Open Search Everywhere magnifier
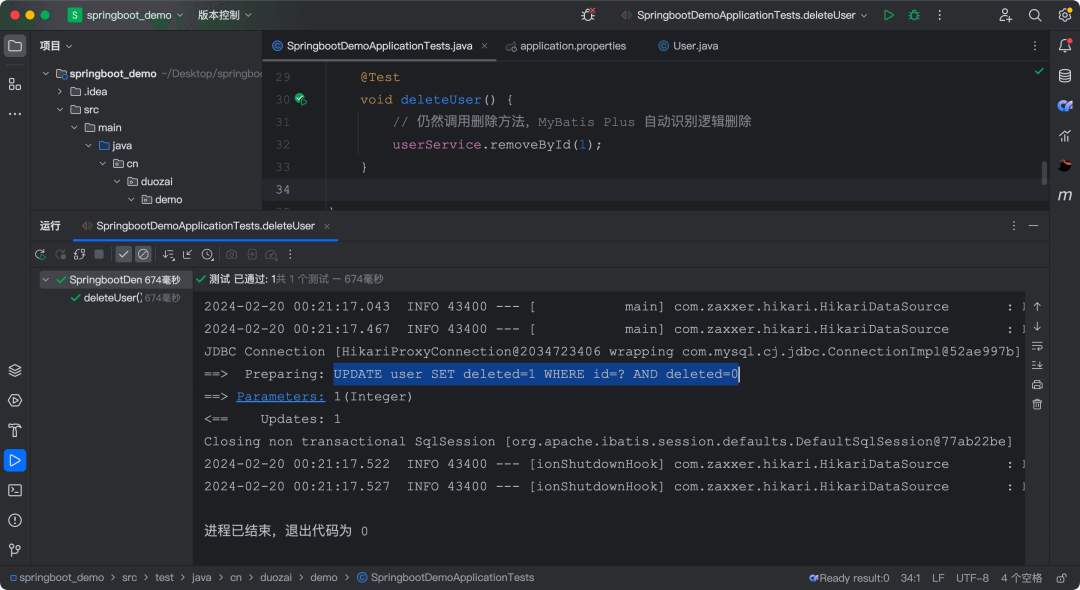Viewport: 1080px width, 590px height. tap(1035, 15)
